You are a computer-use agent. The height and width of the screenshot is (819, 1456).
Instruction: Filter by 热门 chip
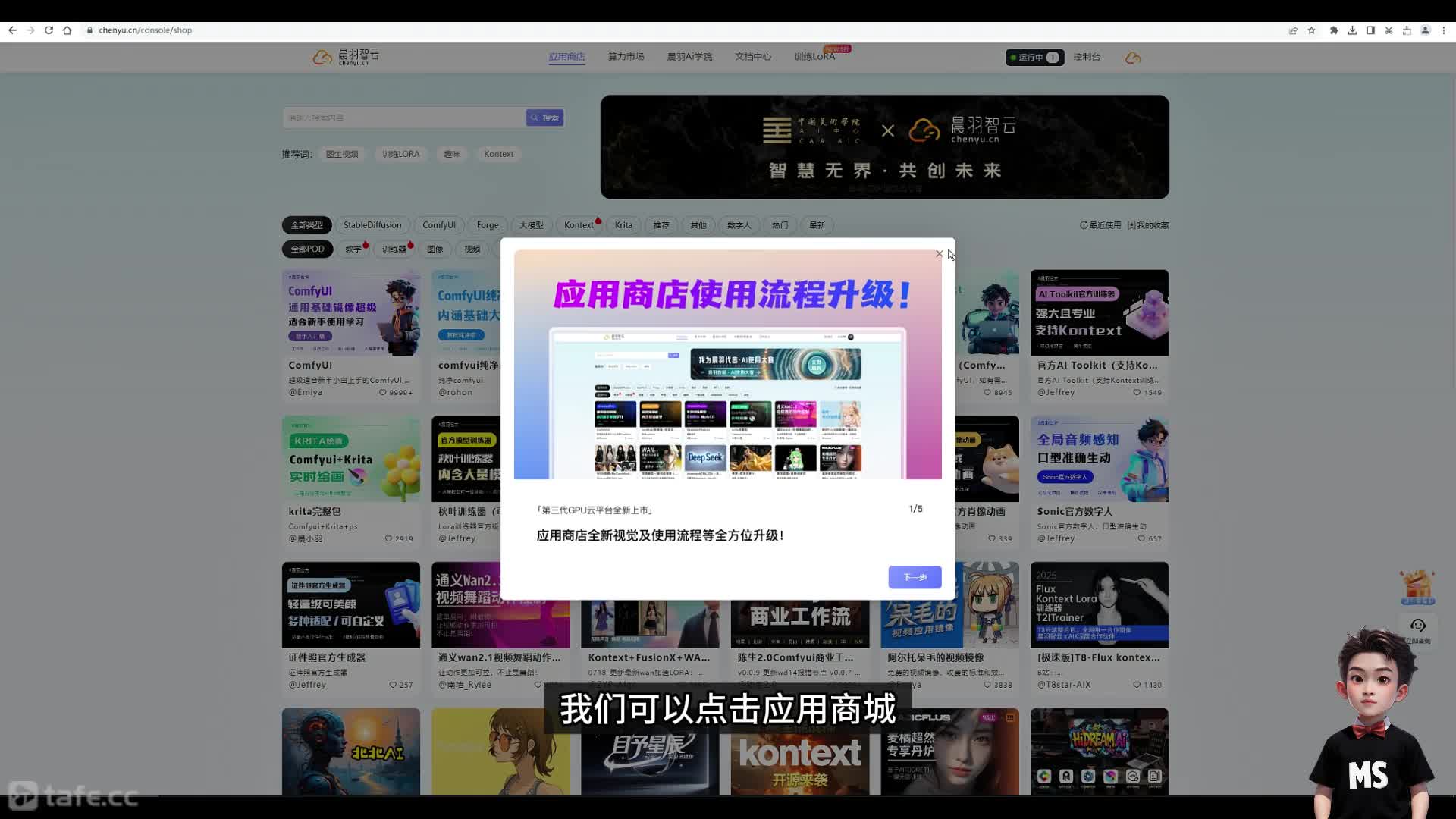tap(780, 225)
